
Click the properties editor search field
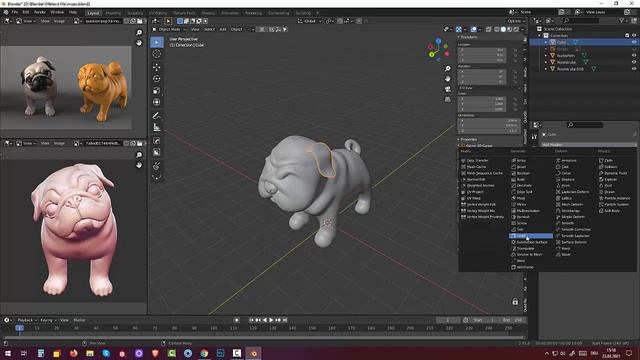[x=584, y=124]
